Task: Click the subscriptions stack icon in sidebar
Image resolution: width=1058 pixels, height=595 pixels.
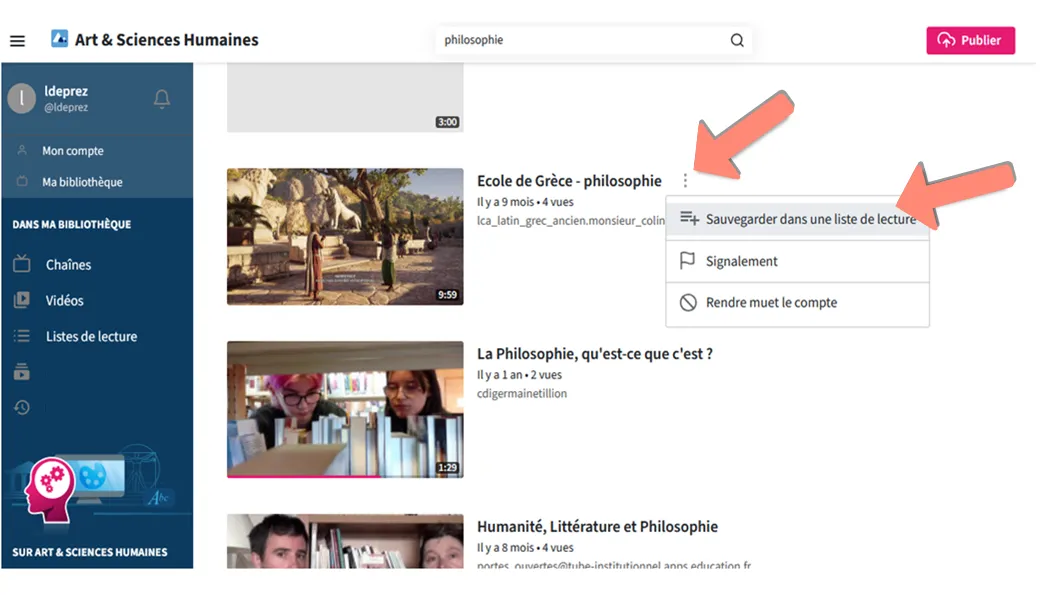Action: 22,372
